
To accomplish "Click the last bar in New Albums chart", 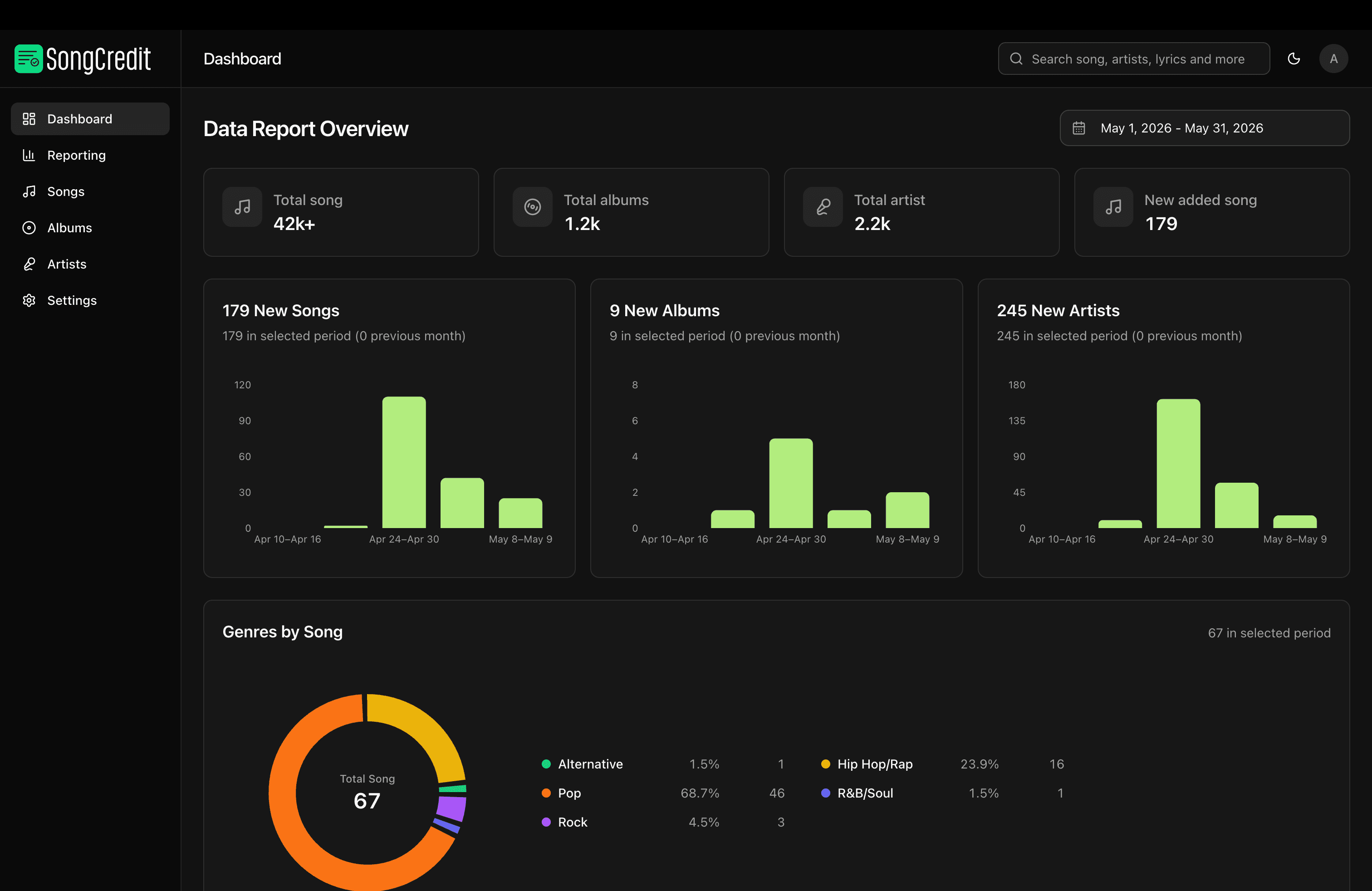I will [x=907, y=510].
